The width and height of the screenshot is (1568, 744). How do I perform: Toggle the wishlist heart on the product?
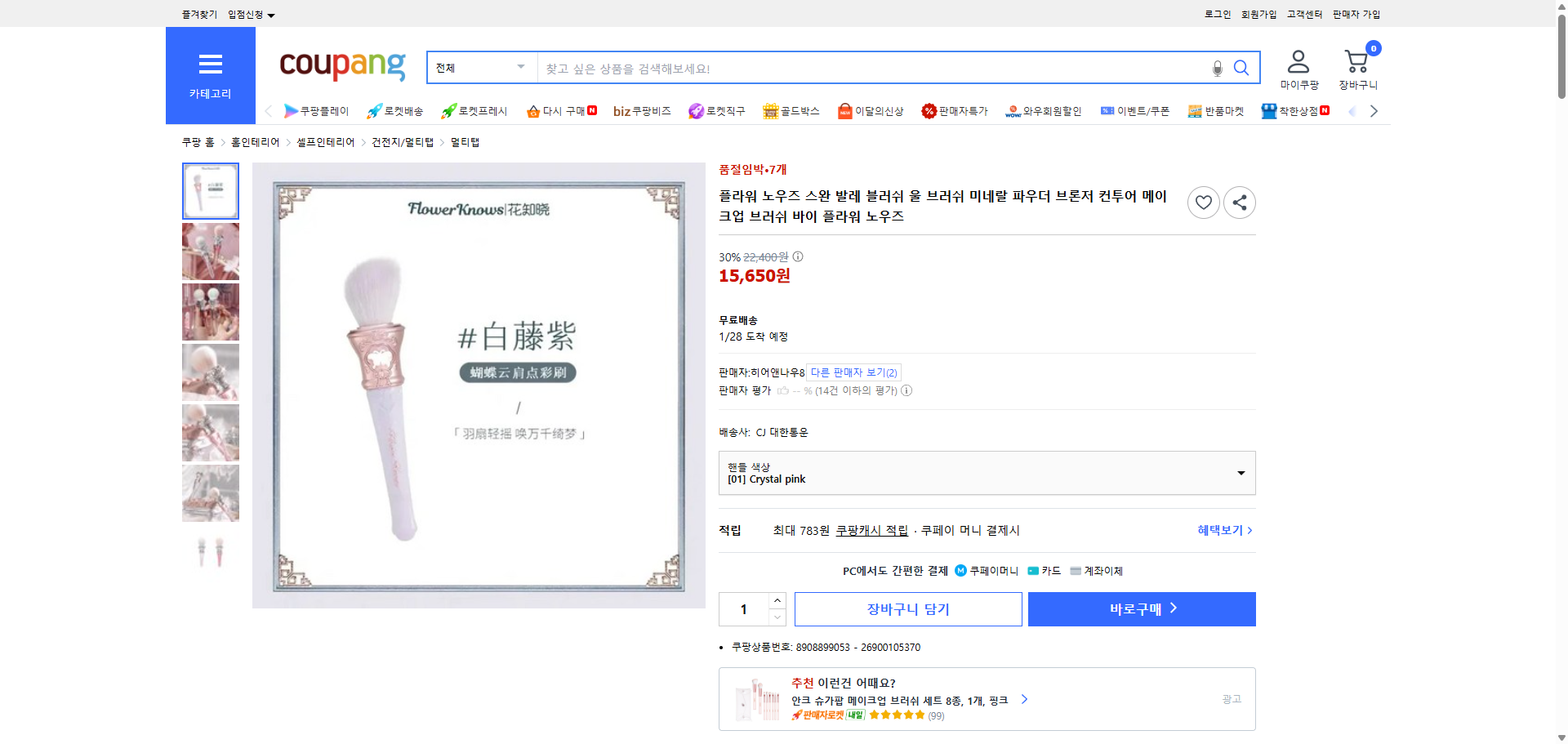click(1203, 202)
